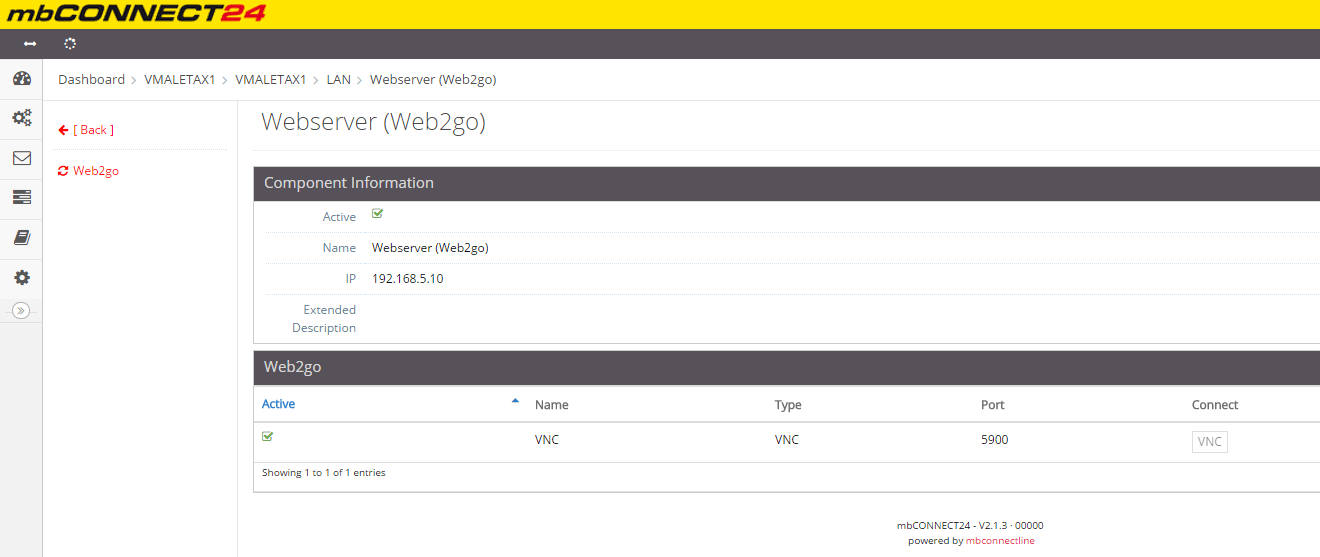This screenshot has height=557, width=1320.
Task: Open first VMALETAX1 breadcrumb link
Action: [180, 80]
